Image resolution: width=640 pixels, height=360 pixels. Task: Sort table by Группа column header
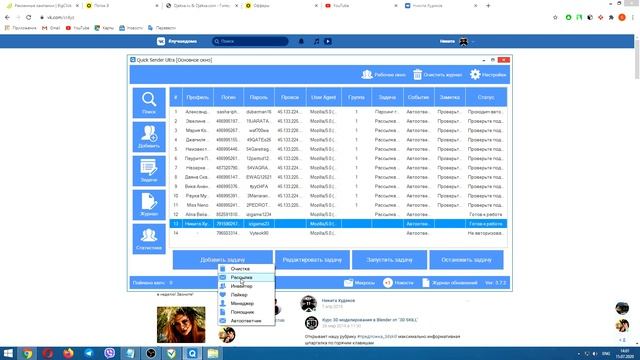pyautogui.click(x=356, y=97)
